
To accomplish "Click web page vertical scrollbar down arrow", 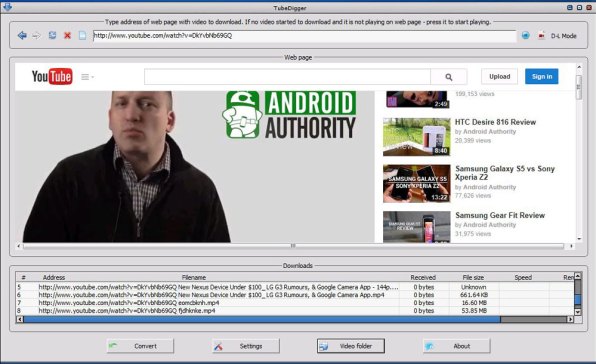I will pos(579,239).
